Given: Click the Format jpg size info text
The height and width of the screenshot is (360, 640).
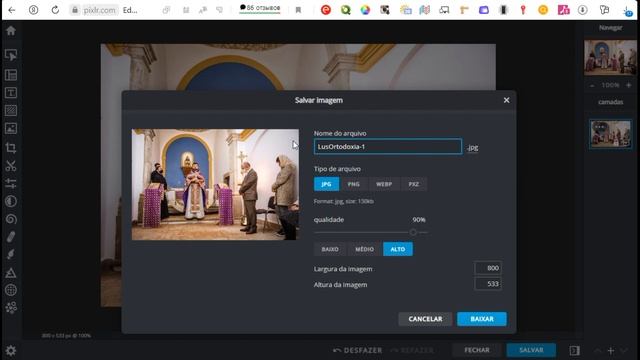Looking at the screenshot, I should pyautogui.click(x=344, y=201).
